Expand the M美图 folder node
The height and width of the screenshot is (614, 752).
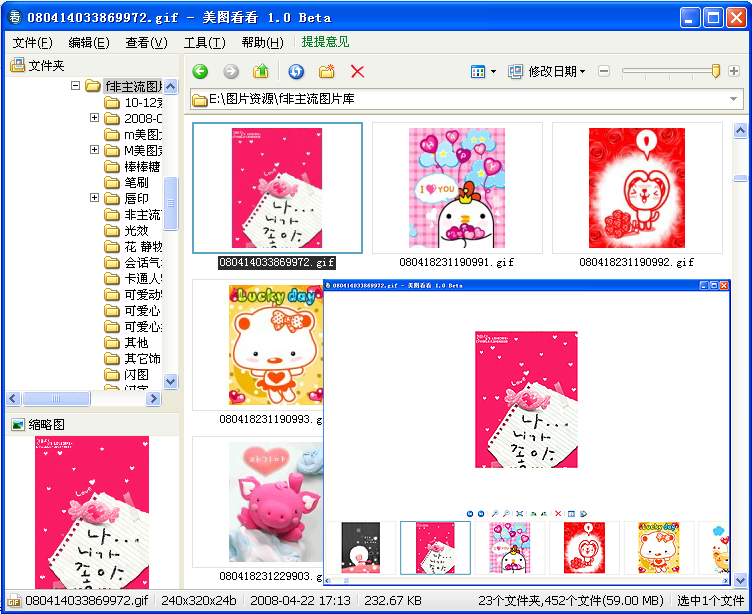tap(94, 150)
